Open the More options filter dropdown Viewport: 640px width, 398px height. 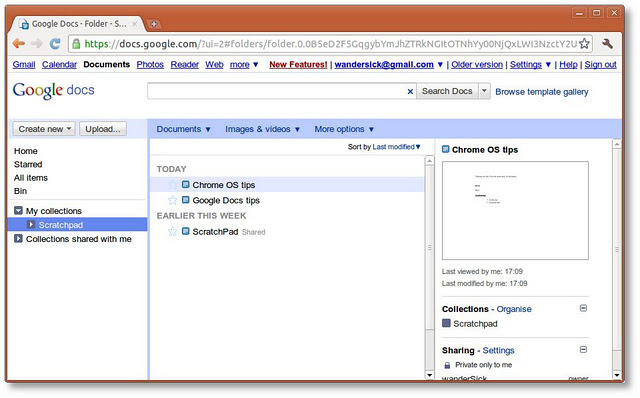[344, 129]
